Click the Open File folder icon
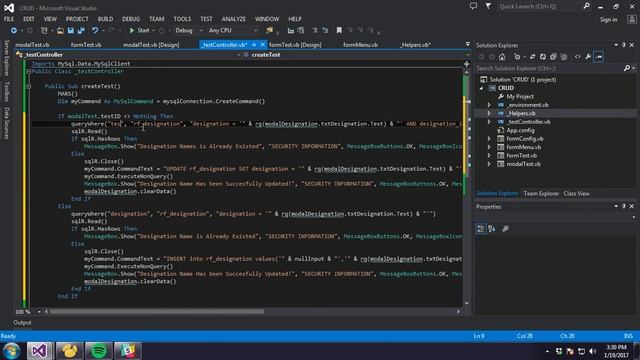Viewport: 640px width, 360px height. [x=60, y=31]
